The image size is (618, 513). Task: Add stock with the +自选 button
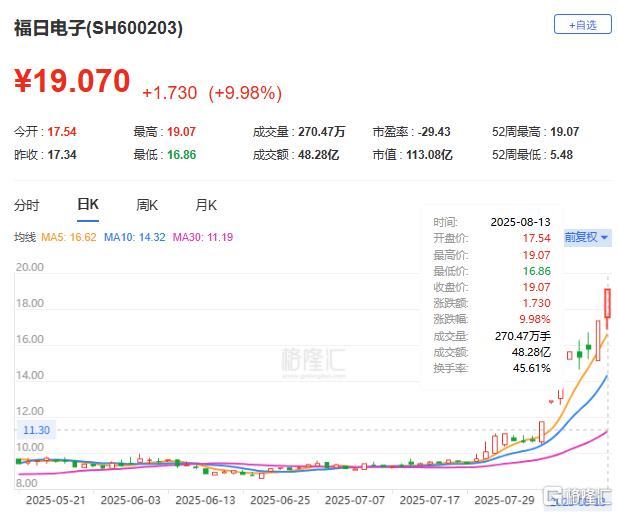click(583, 25)
